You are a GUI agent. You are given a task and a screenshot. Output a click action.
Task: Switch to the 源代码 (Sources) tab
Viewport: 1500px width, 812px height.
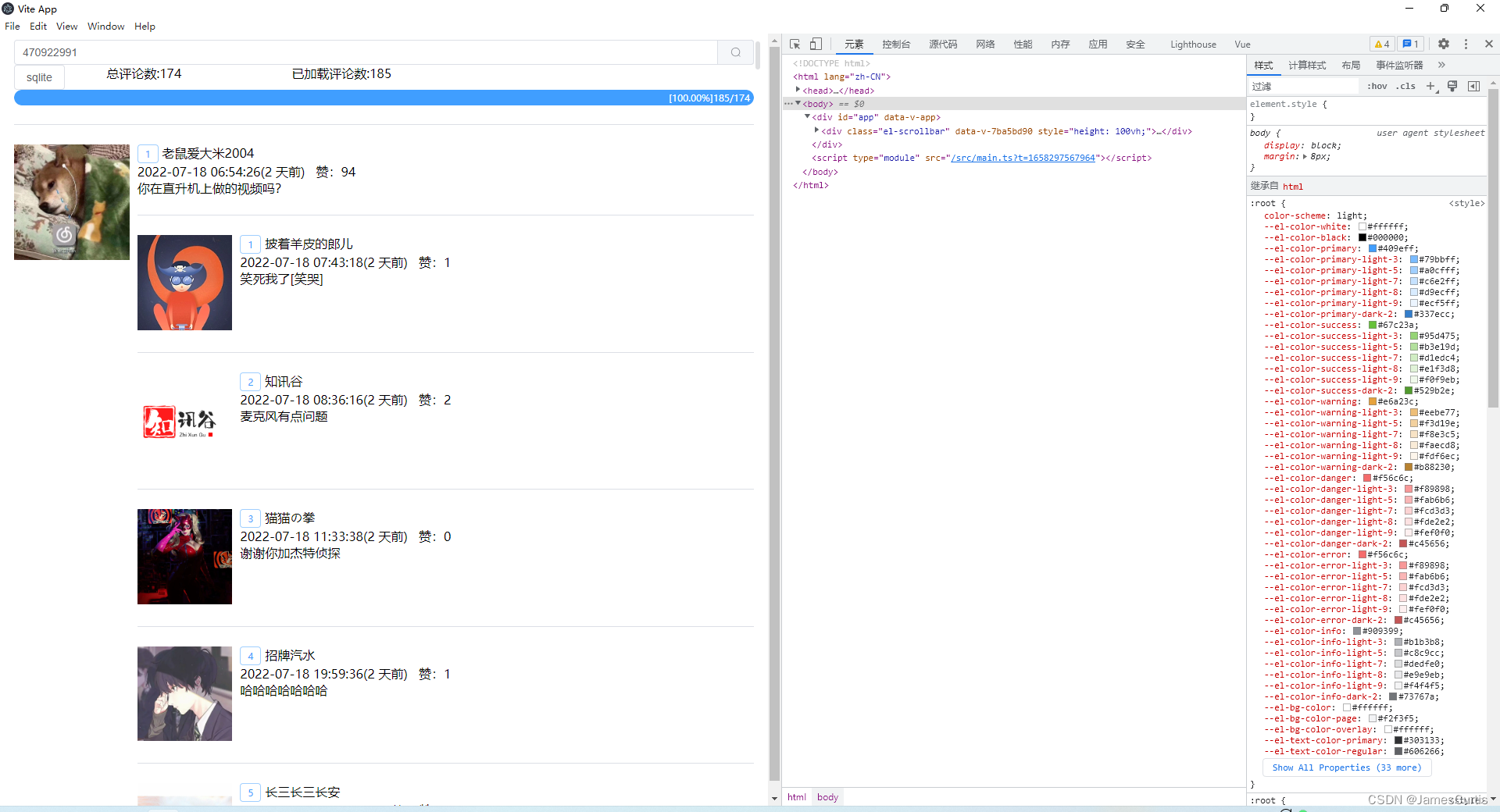click(x=943, y=45)
